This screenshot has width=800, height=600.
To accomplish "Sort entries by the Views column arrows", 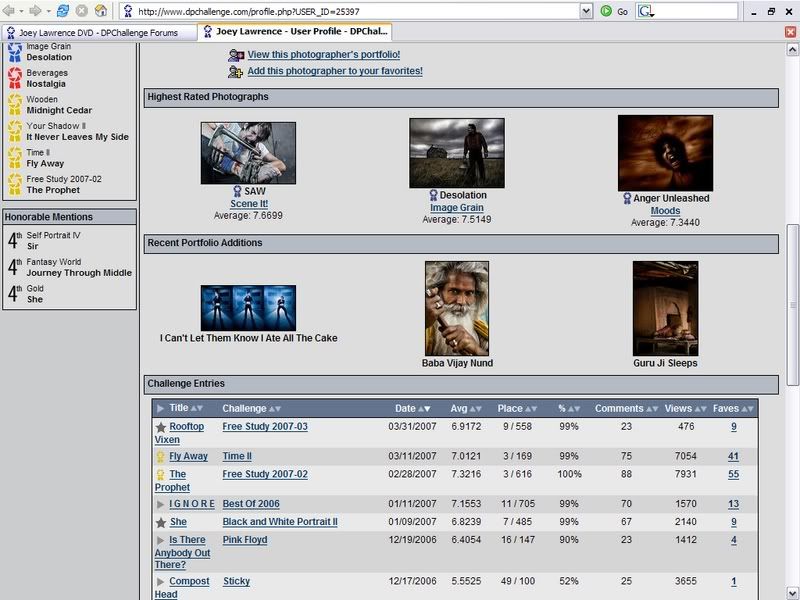I will tap(701, 409).
